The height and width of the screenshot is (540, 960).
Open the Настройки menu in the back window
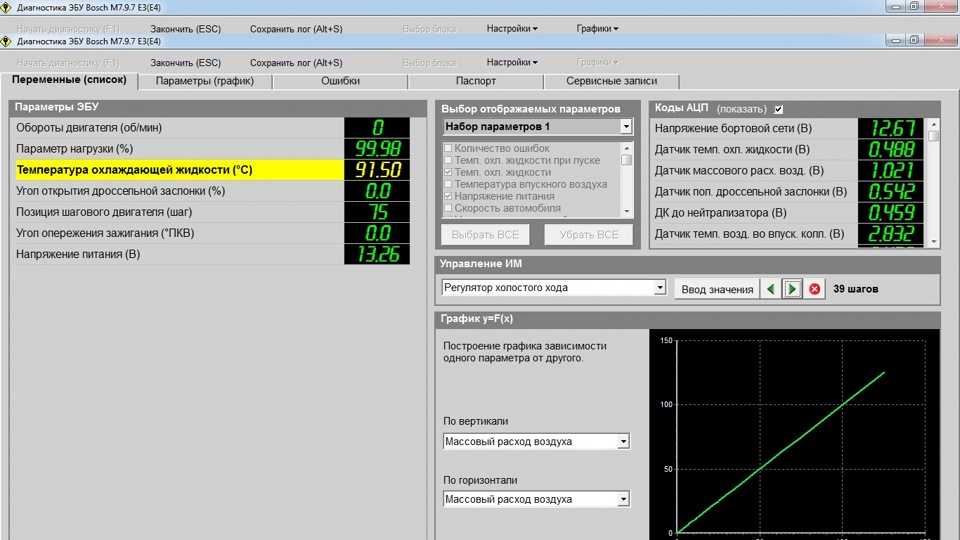coord(512,29)
